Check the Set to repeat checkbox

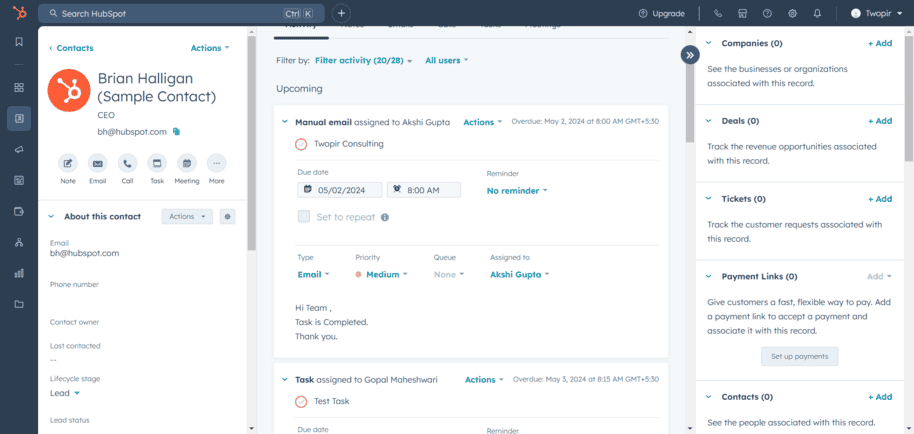pos(304,216)
